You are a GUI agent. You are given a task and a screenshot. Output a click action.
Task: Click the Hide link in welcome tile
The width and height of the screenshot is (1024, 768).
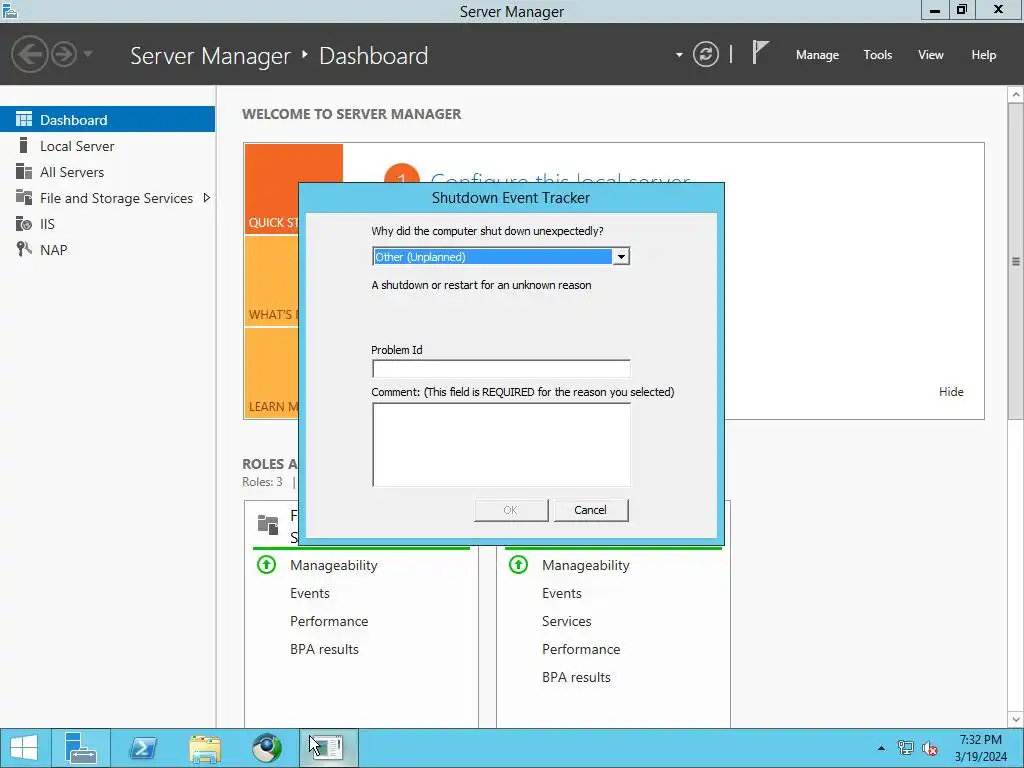[951, 391]
